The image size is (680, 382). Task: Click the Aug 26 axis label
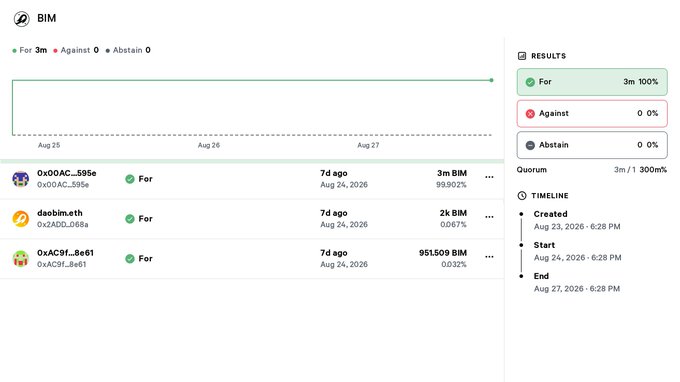point(209,145)
